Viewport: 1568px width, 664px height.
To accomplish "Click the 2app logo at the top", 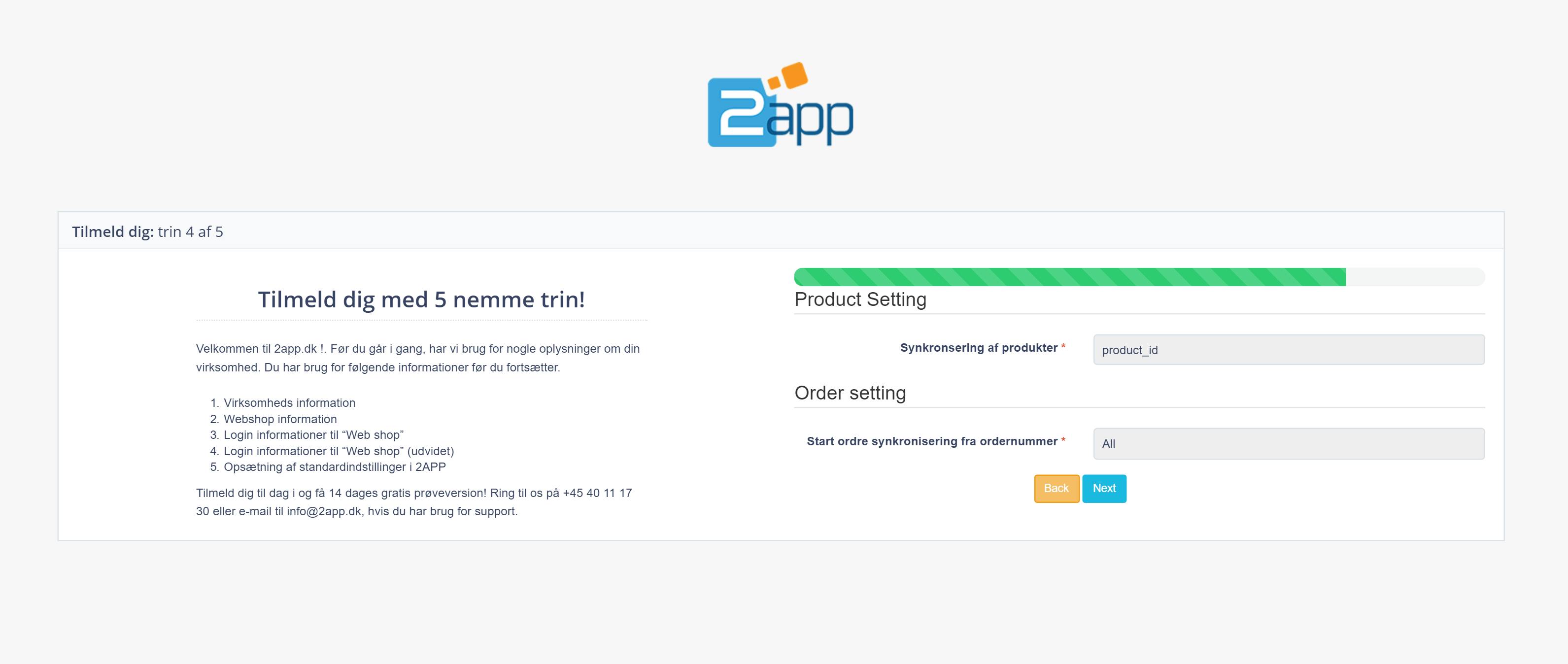I will click(781, 104).
